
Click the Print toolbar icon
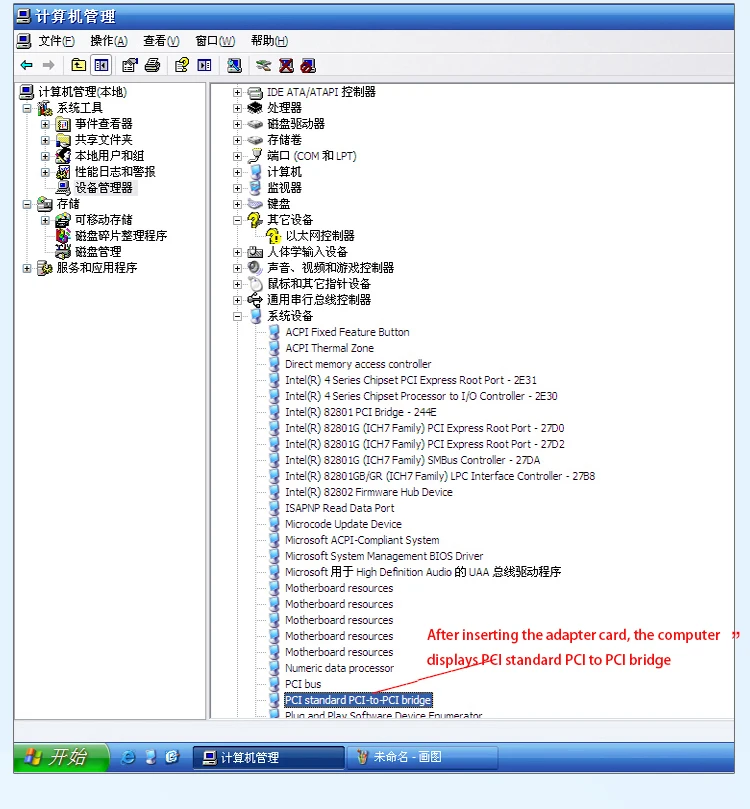[x=152, y=65]
